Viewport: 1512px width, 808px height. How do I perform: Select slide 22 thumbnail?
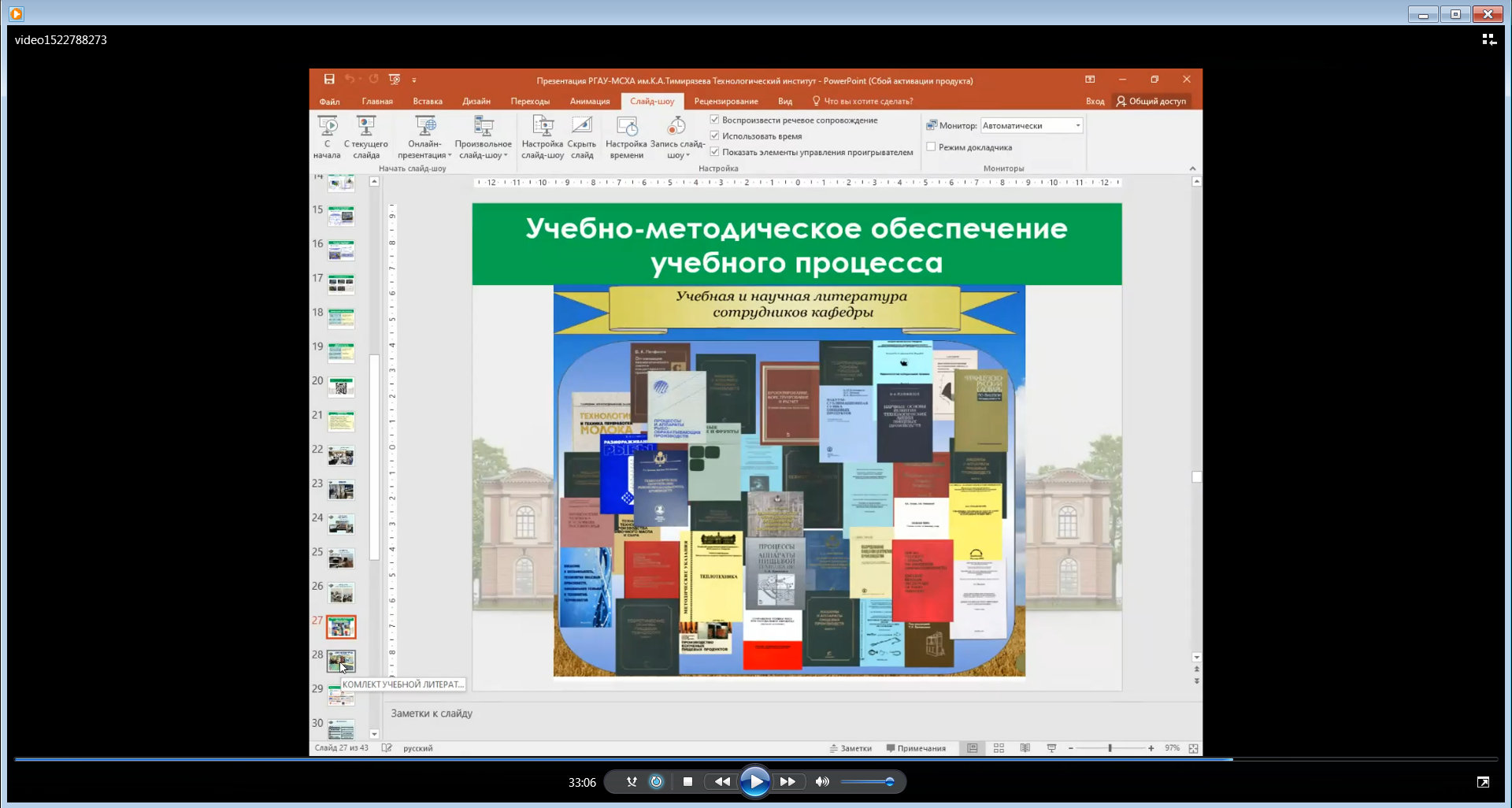[x=341, y=456]
